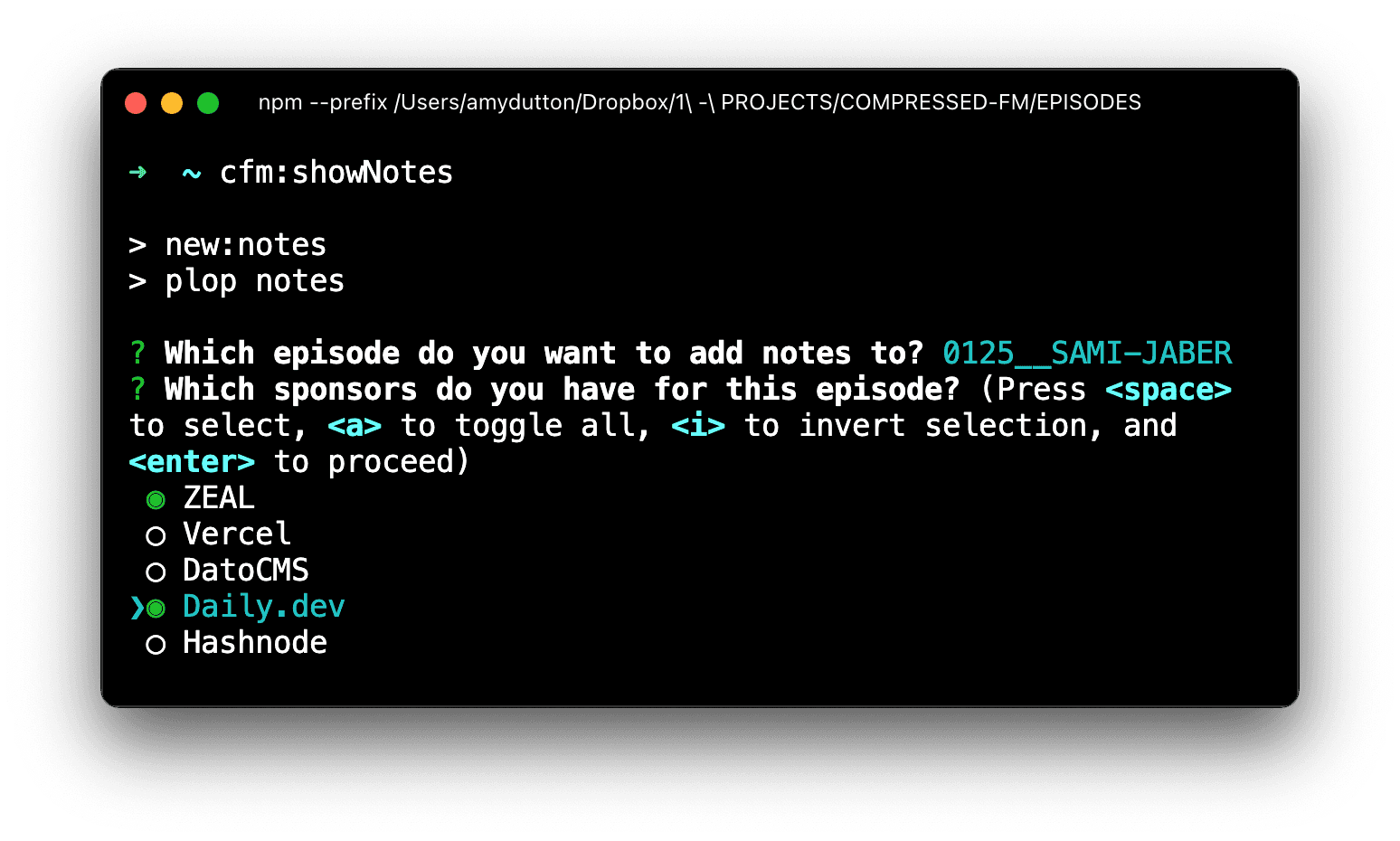Screen dimensions: 1400x841
Task: Click the yellow minimize window button
Action: (172, 103)
